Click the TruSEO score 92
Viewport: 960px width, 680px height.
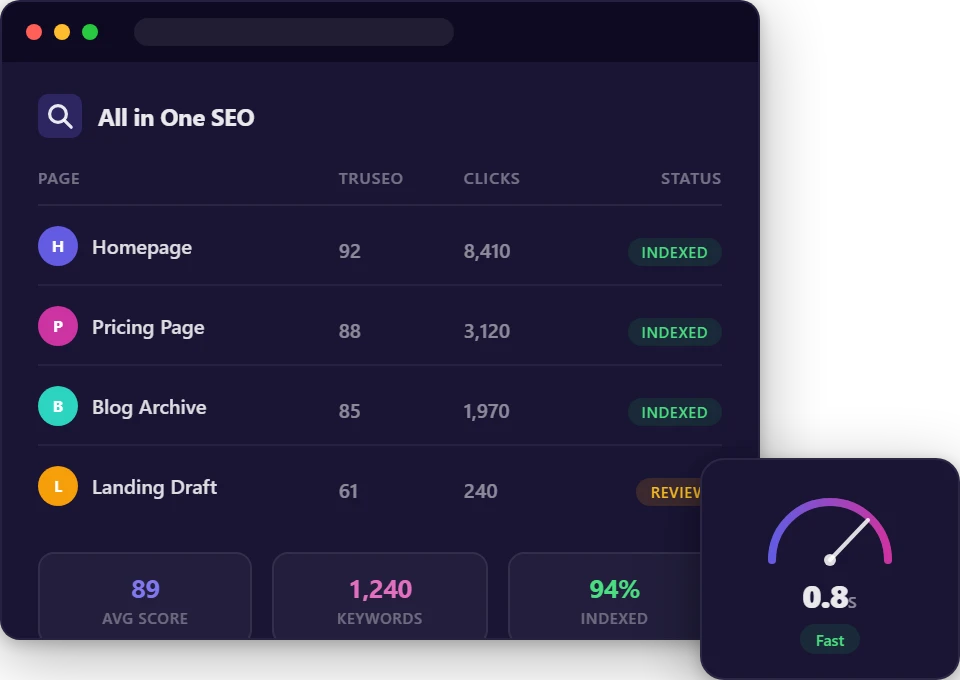pyautogui.click(x=350, y=252)
